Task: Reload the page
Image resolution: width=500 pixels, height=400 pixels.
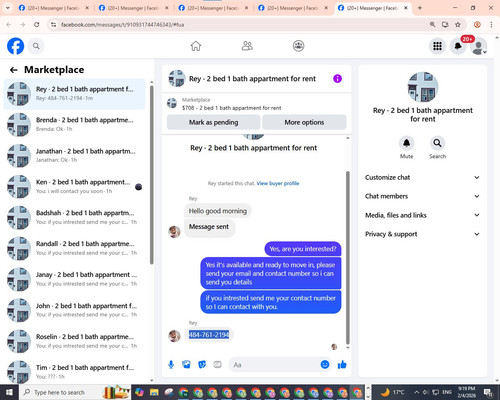Action: tap(37, 25)
